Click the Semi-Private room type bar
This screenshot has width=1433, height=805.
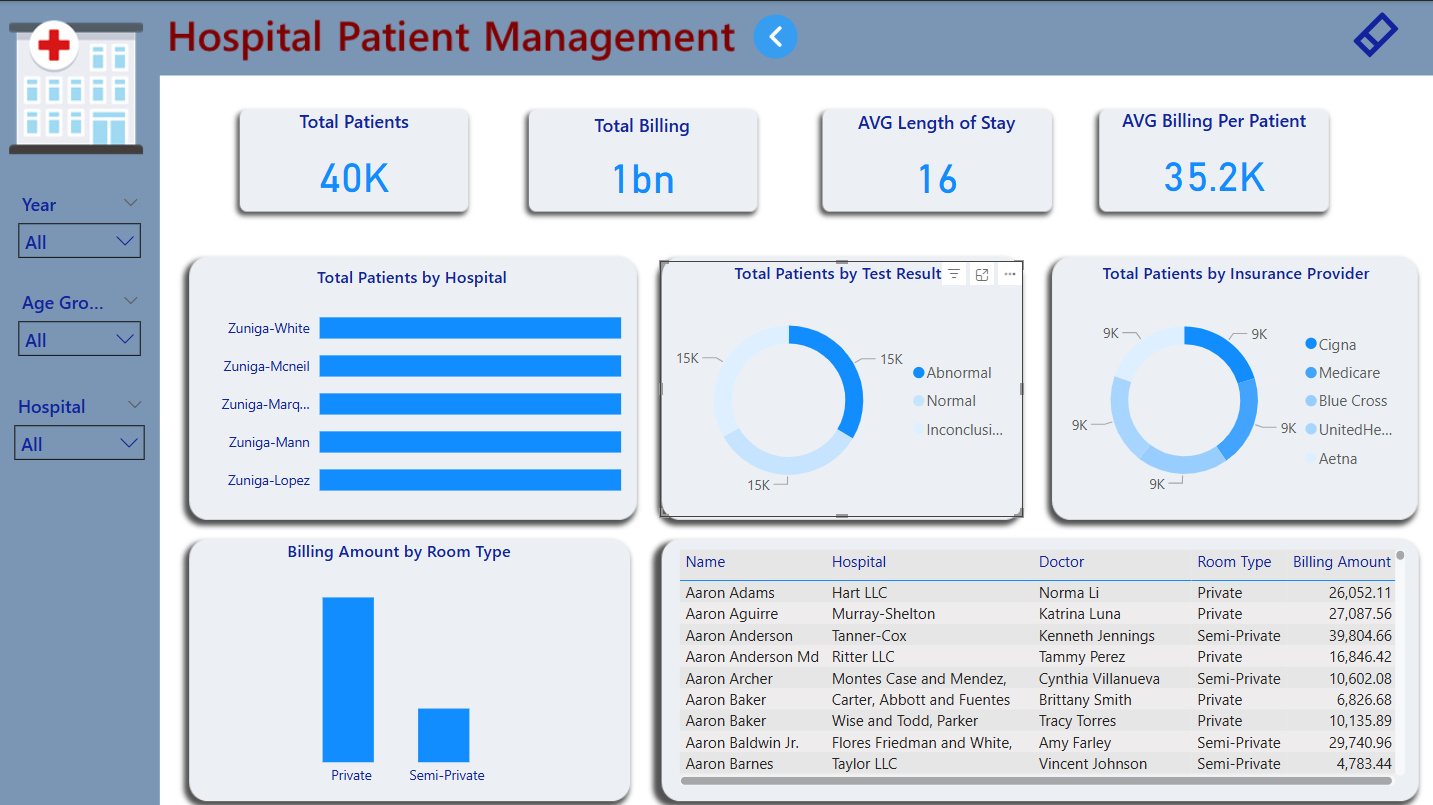tap(444, 736)
